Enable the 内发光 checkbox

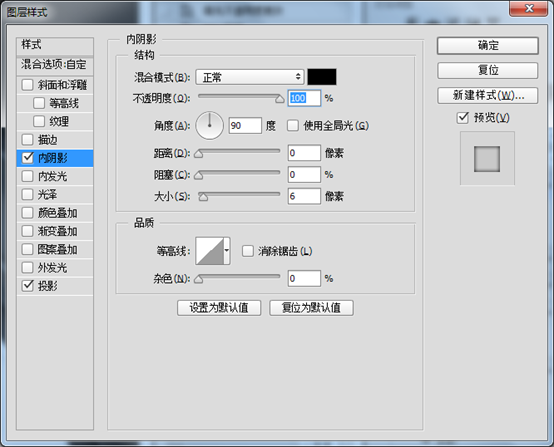[27, 176]
